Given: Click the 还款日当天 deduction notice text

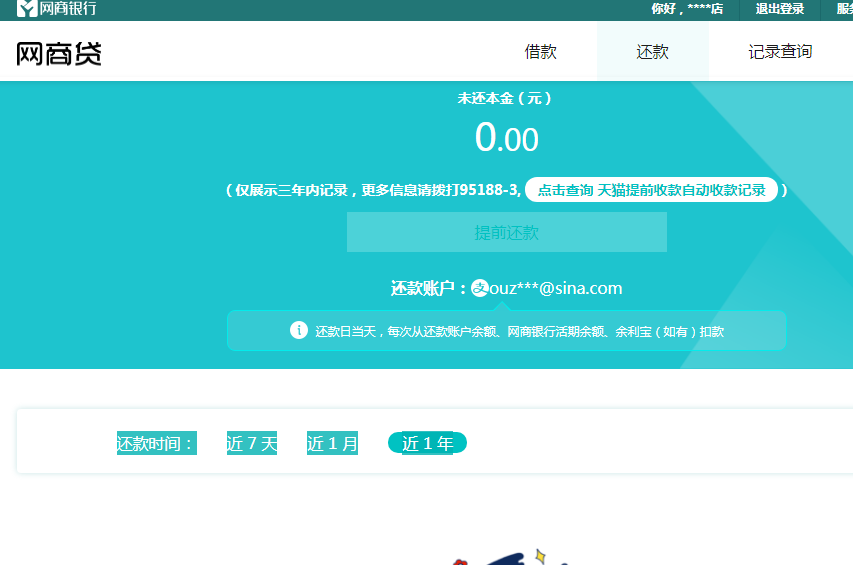Looking at the screenshot, I should [x=520, y=331].
